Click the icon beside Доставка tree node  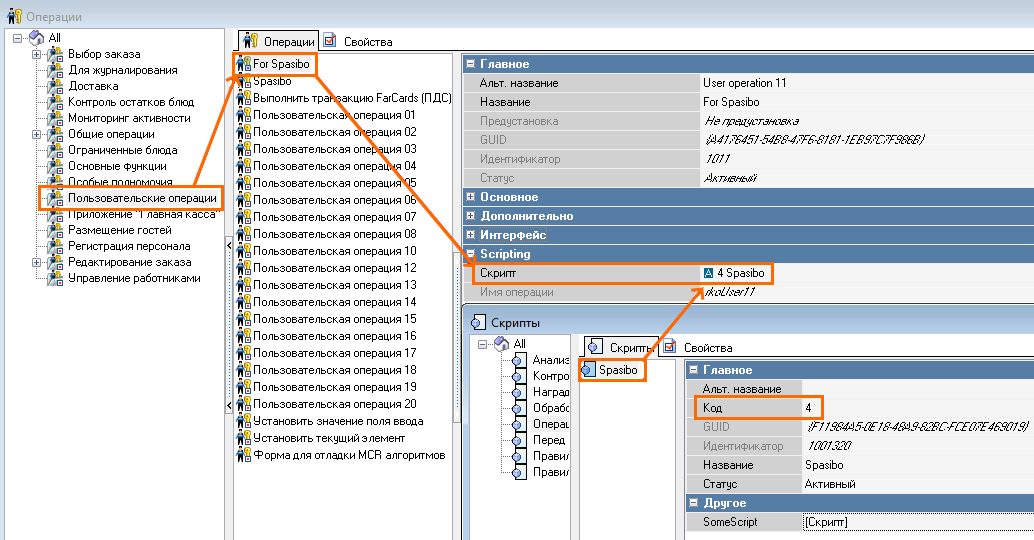pos(56,86)
